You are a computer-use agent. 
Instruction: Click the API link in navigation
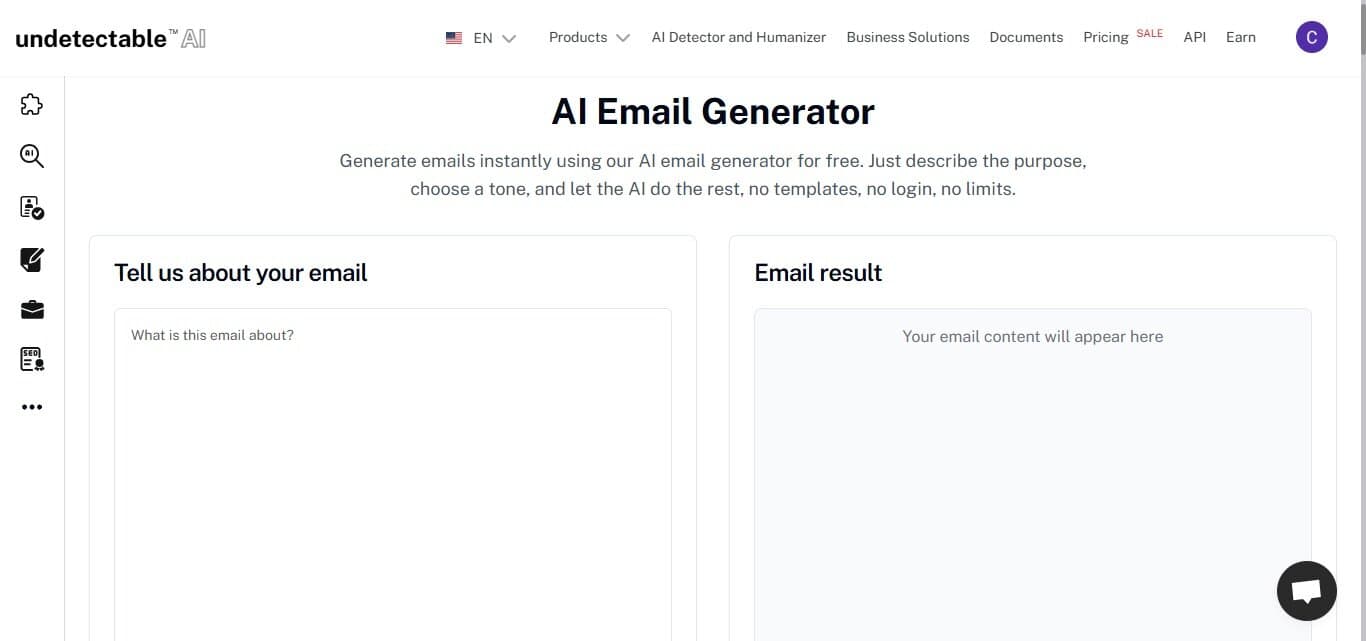coord(1194,38)
